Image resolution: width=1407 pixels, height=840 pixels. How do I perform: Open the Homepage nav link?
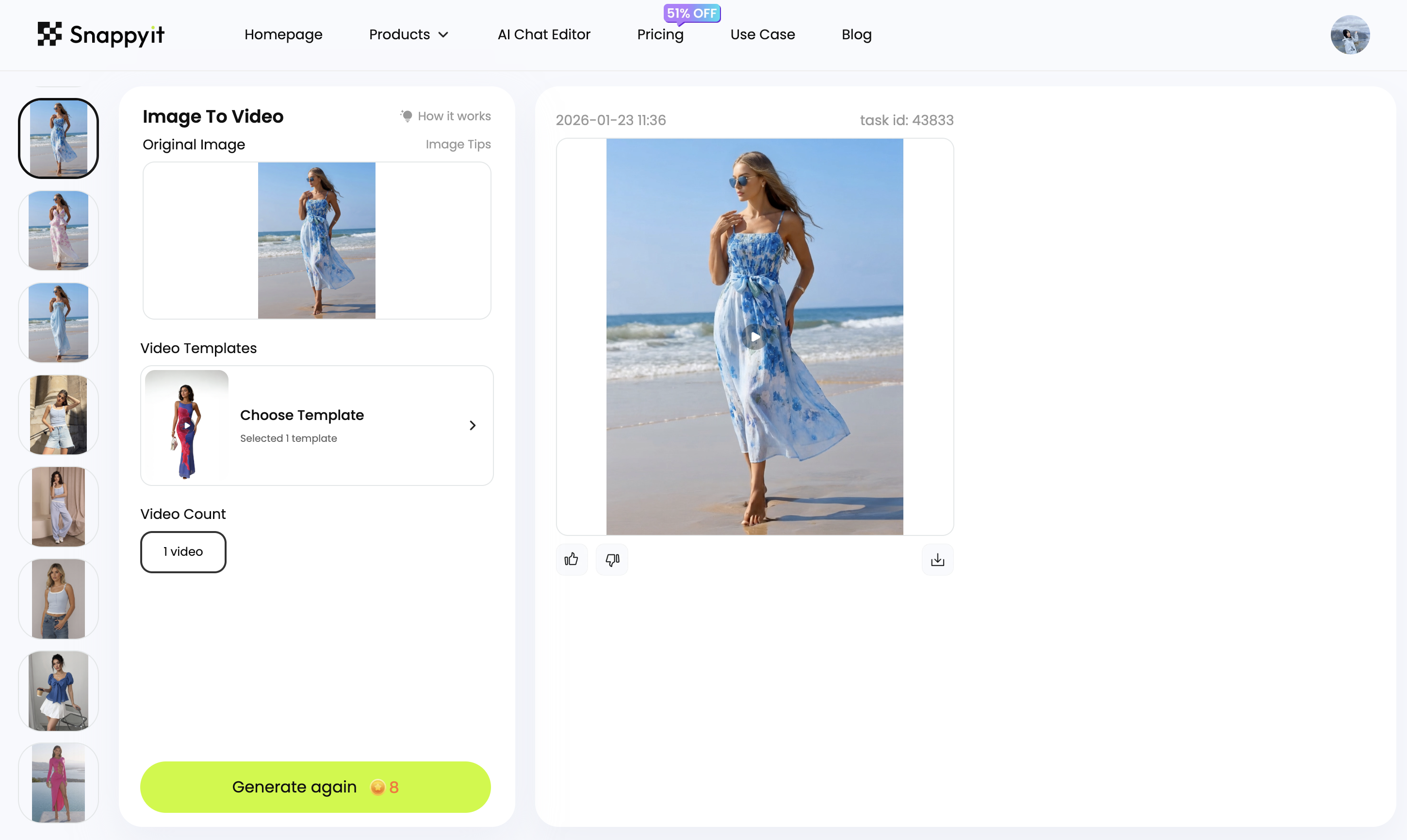pos(283,34)
